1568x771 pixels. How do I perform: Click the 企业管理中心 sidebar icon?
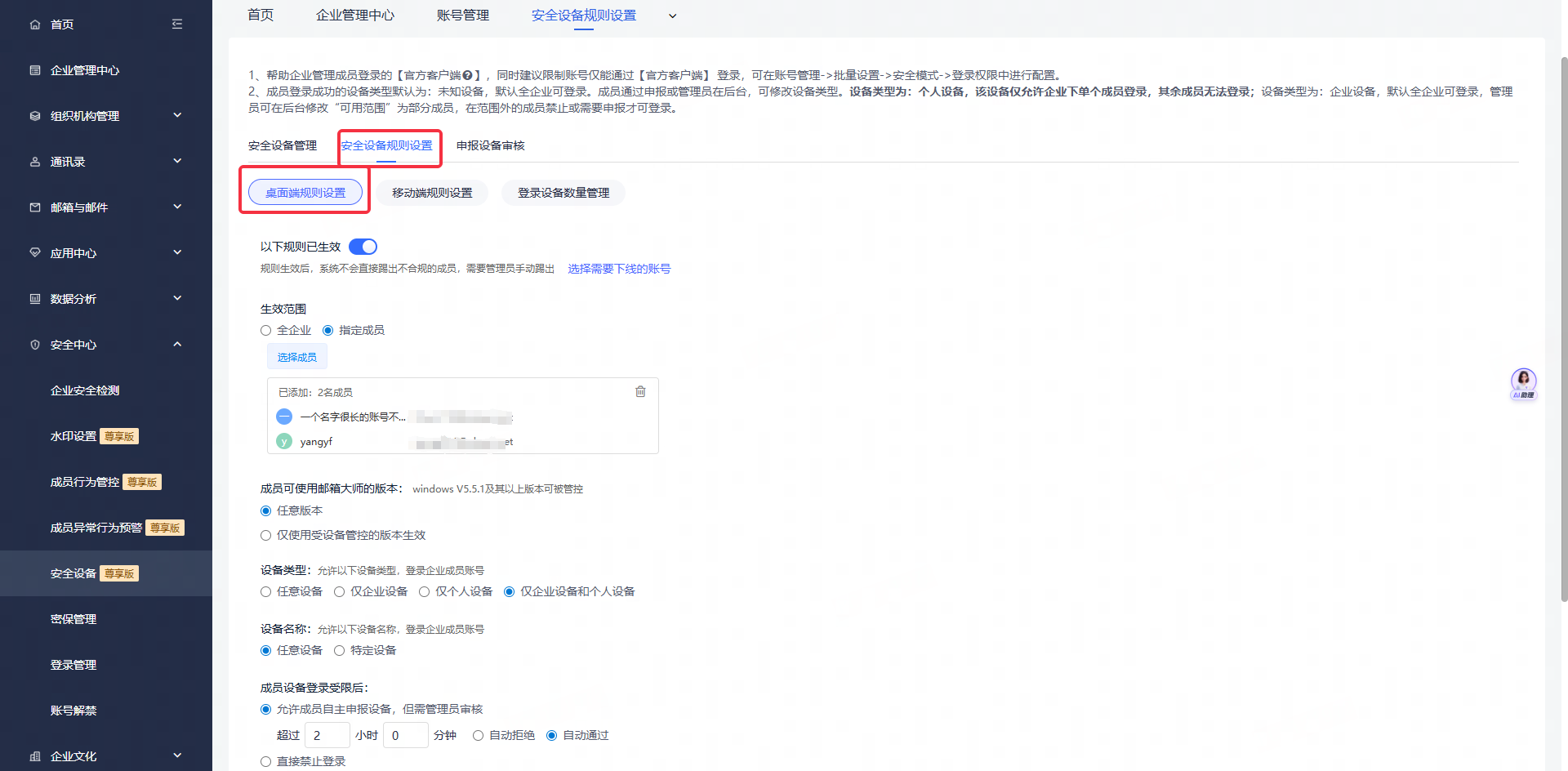click(x=35, y=70)
